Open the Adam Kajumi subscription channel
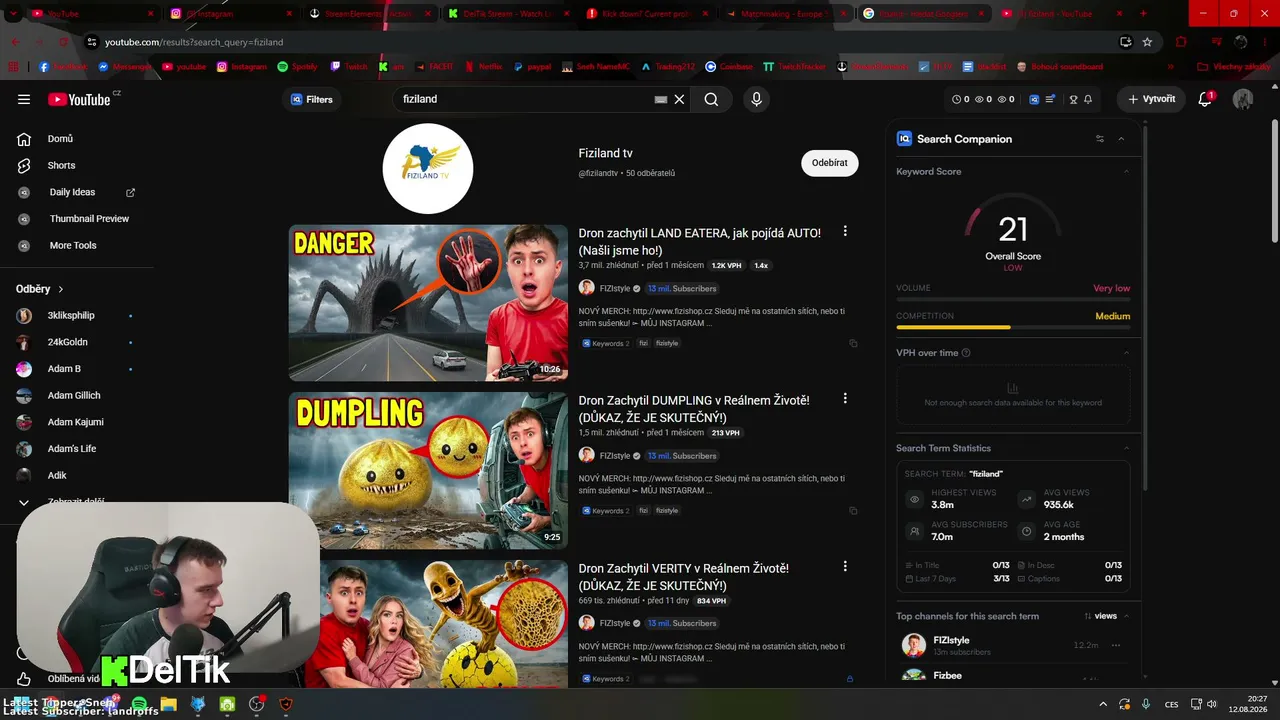Viewport: 1280px width, 720px height. [77, 422]
